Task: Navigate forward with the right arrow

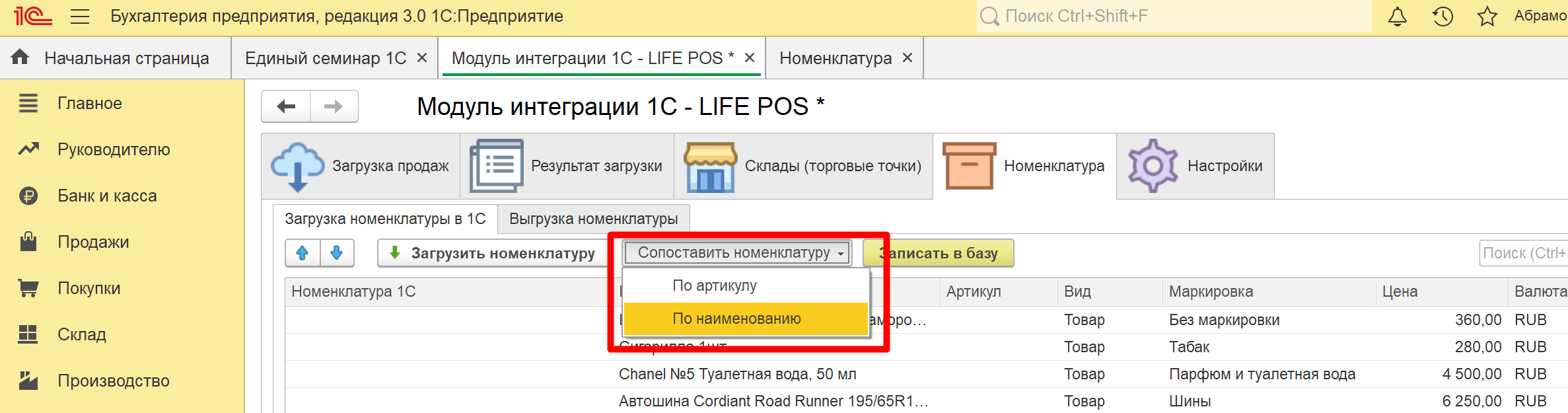Action: [334, 106]
